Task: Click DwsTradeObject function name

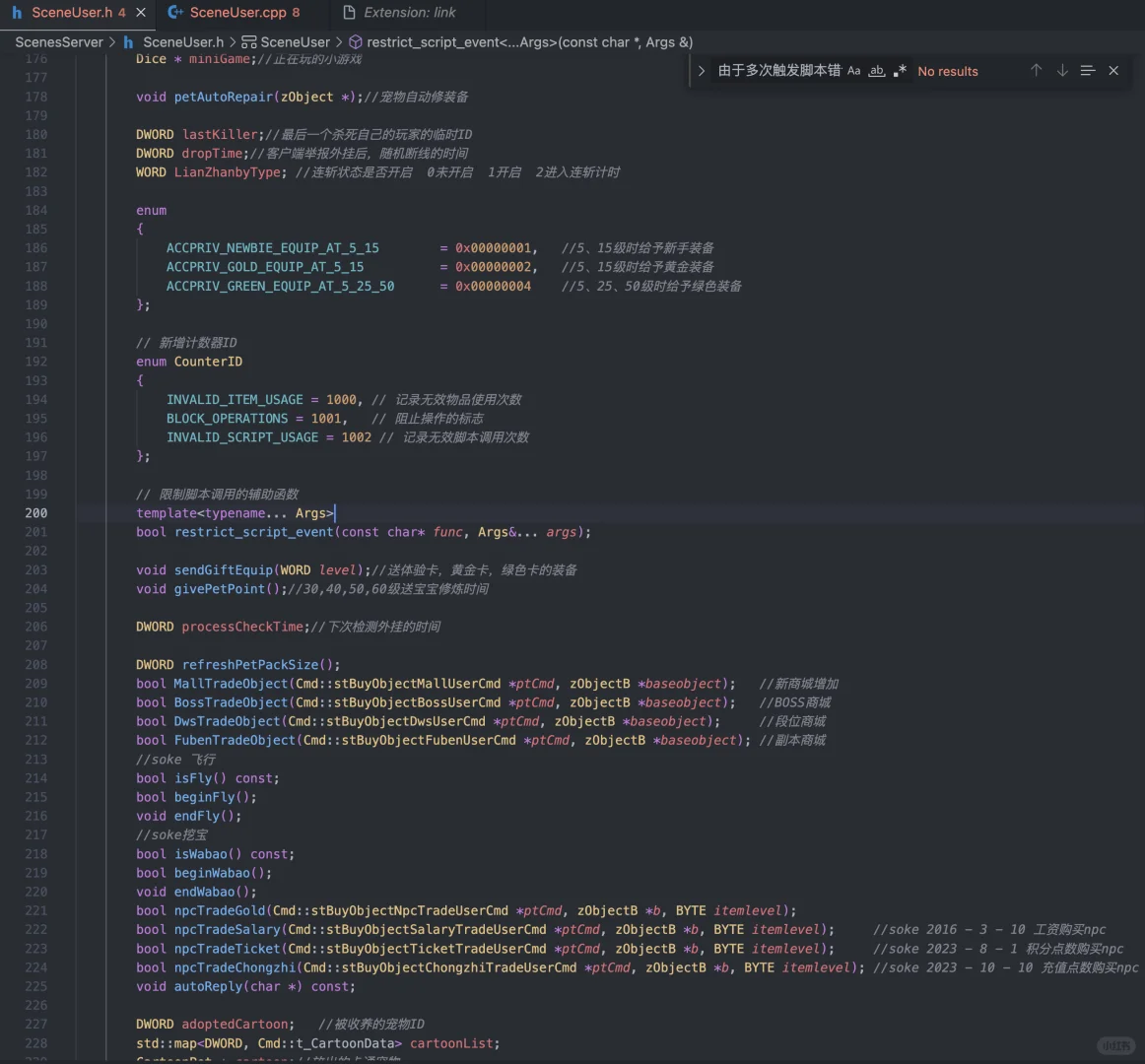Action: pos(227,721)
